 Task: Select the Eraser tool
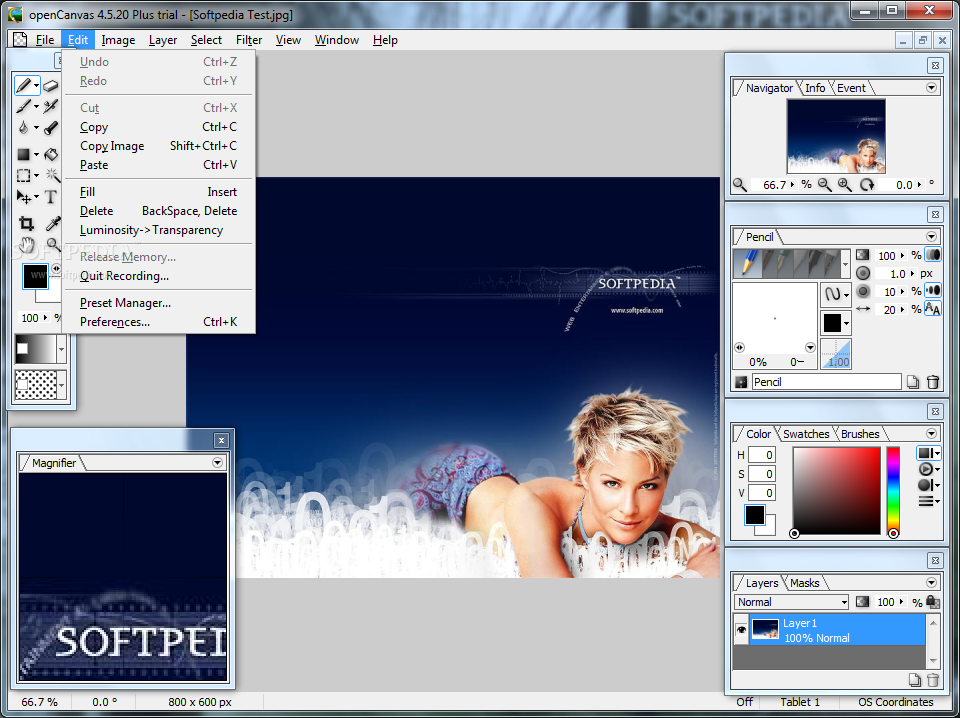(x=51, y=86)
